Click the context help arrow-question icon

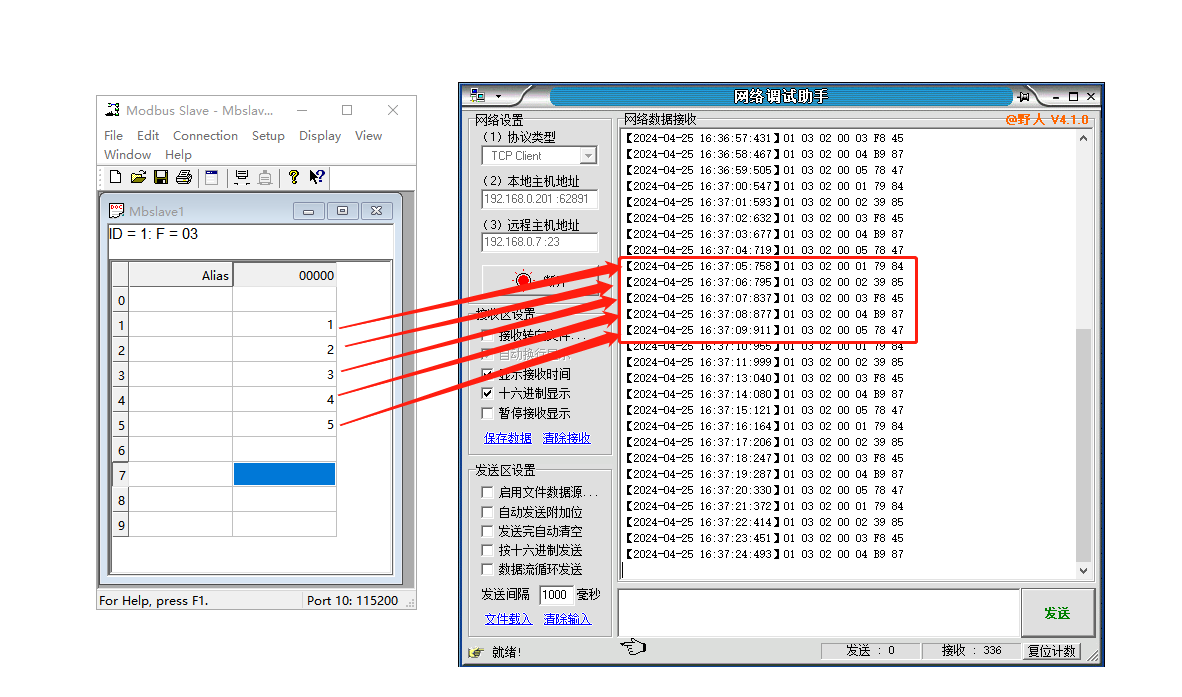[317, 177]
